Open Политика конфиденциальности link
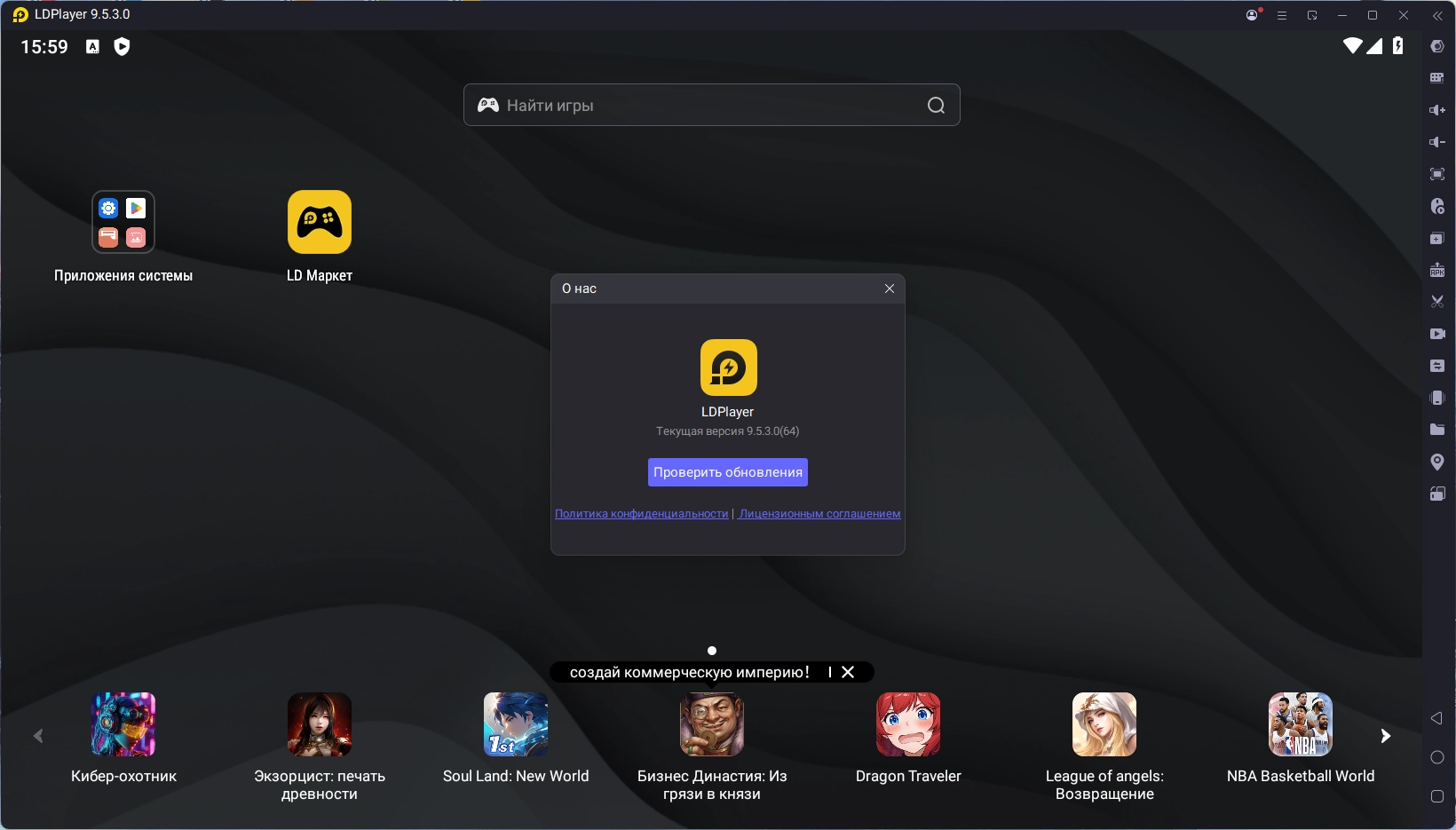This screenshot has width=1456, height=830. [x=641, y=514]
